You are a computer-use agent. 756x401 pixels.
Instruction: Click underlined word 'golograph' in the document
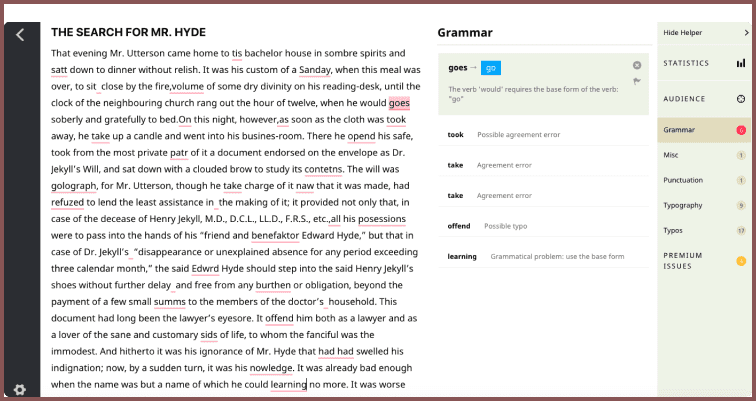pyautogui.click(x=73, y=185)
